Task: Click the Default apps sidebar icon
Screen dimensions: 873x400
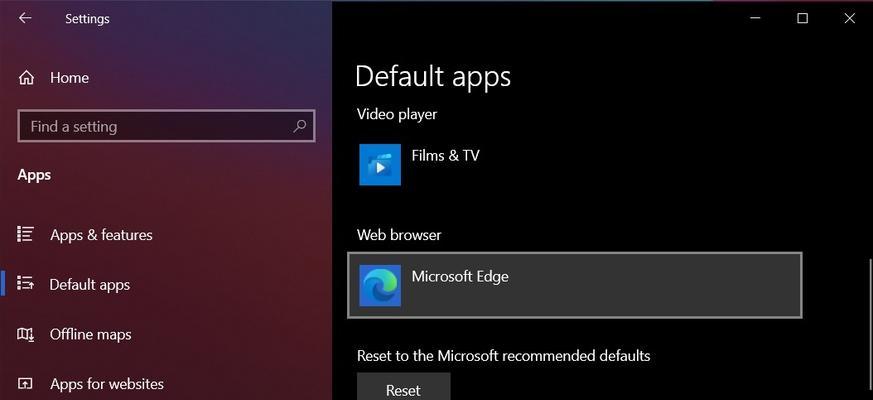Action: (26, 284)
